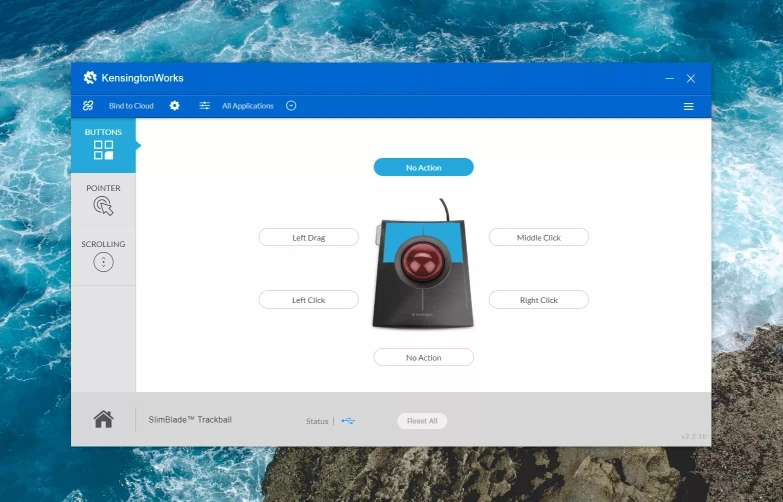The height and width of the screenshot is (502, 783).
Task: Expand the All Applications dropdown arrow
Action: tap(291, 105)
